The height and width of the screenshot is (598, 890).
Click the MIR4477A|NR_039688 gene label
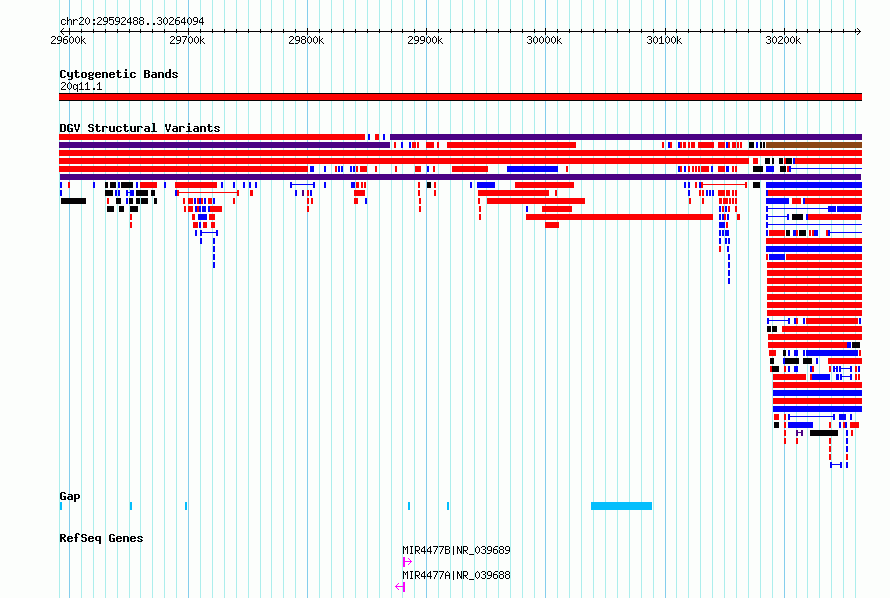pyautogui.click(x=456, y=575)
